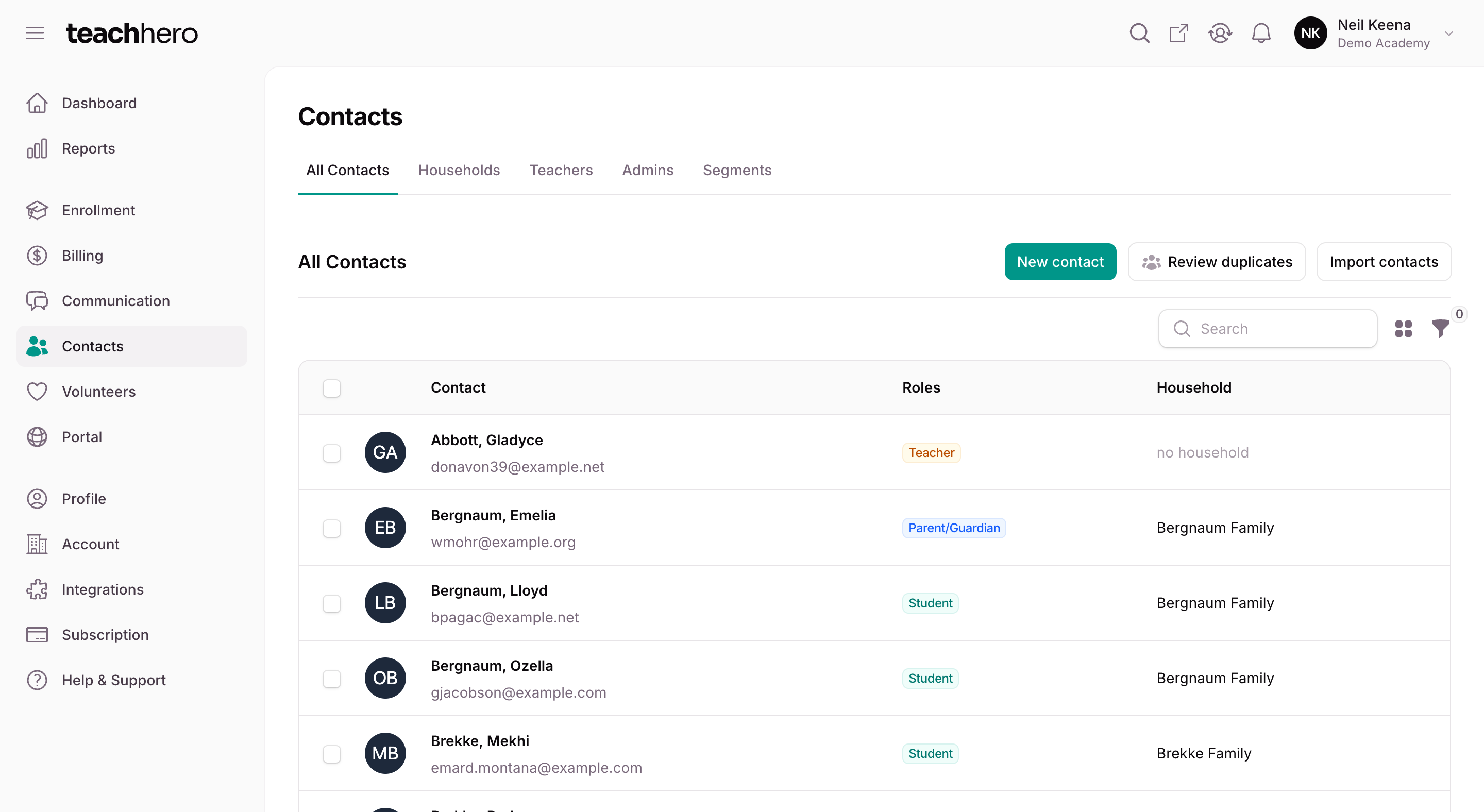Click the Dashboard house icon
Image resolution: width=1484 pixels, height=812 pixels.
click(x=37, y=103)
